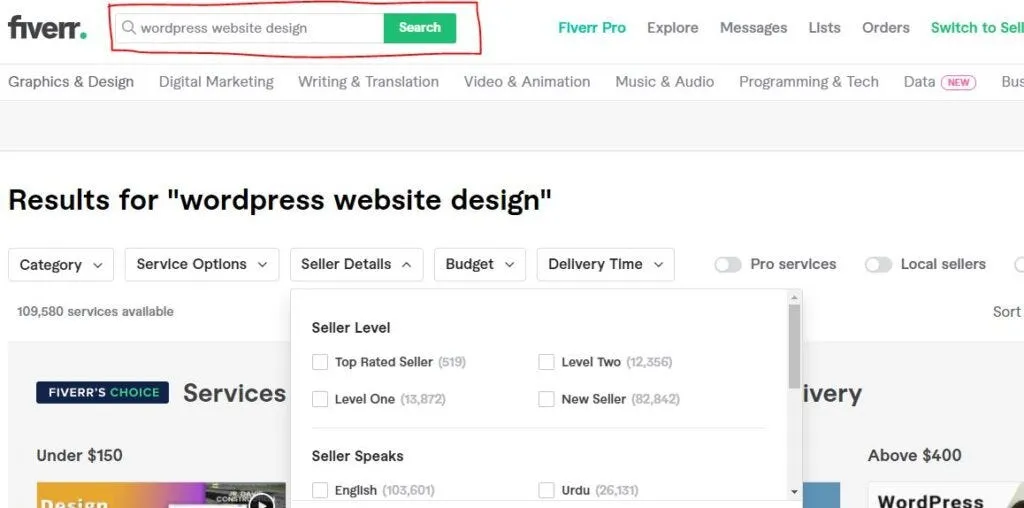The width and height of the screenshot is (1024, 508).
Task: Open the WordPress gig thumbnail above $400
Action: pyautogui.click(x=946, y=495)
